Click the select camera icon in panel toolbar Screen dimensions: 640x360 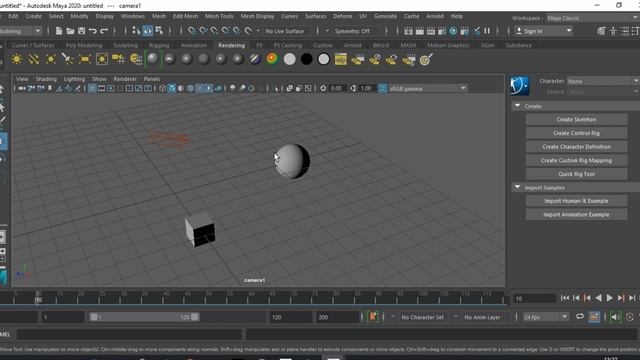tap(22, 89)
